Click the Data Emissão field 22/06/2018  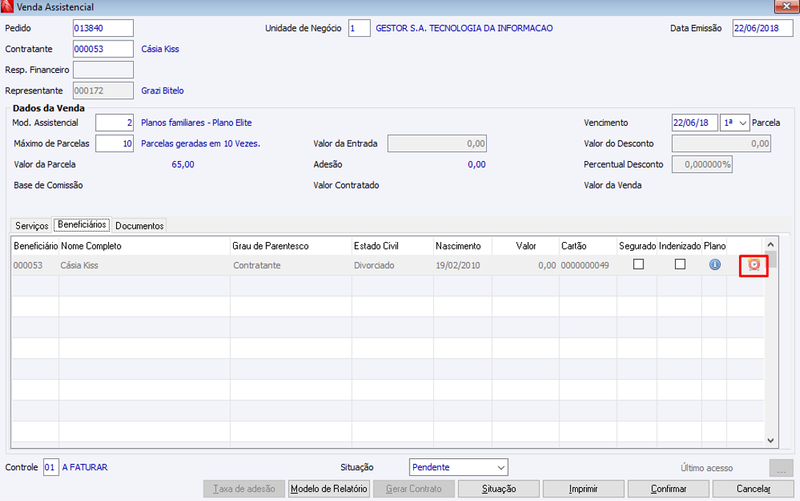coord(763,28)
